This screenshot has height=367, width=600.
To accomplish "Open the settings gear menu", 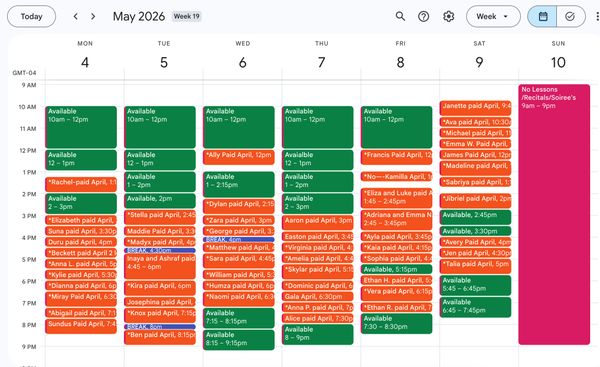I will (x=448, y=16).
